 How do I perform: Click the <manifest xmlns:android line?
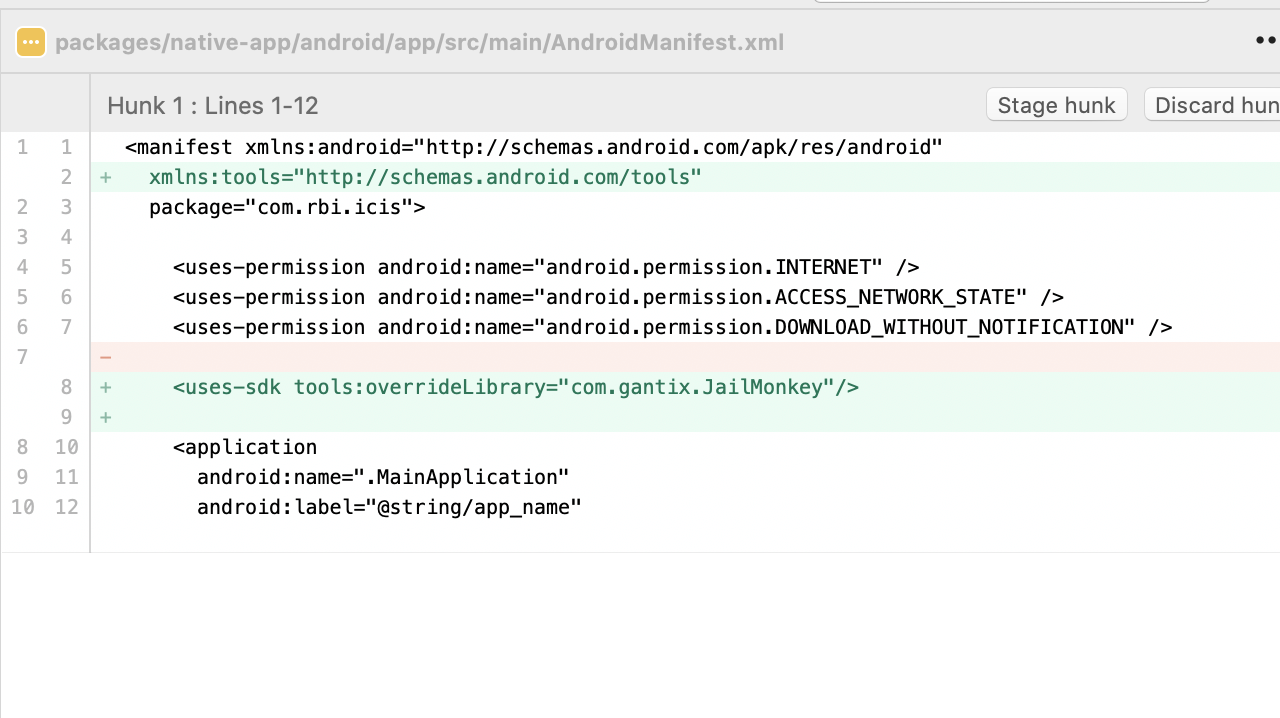pos(685,147)
